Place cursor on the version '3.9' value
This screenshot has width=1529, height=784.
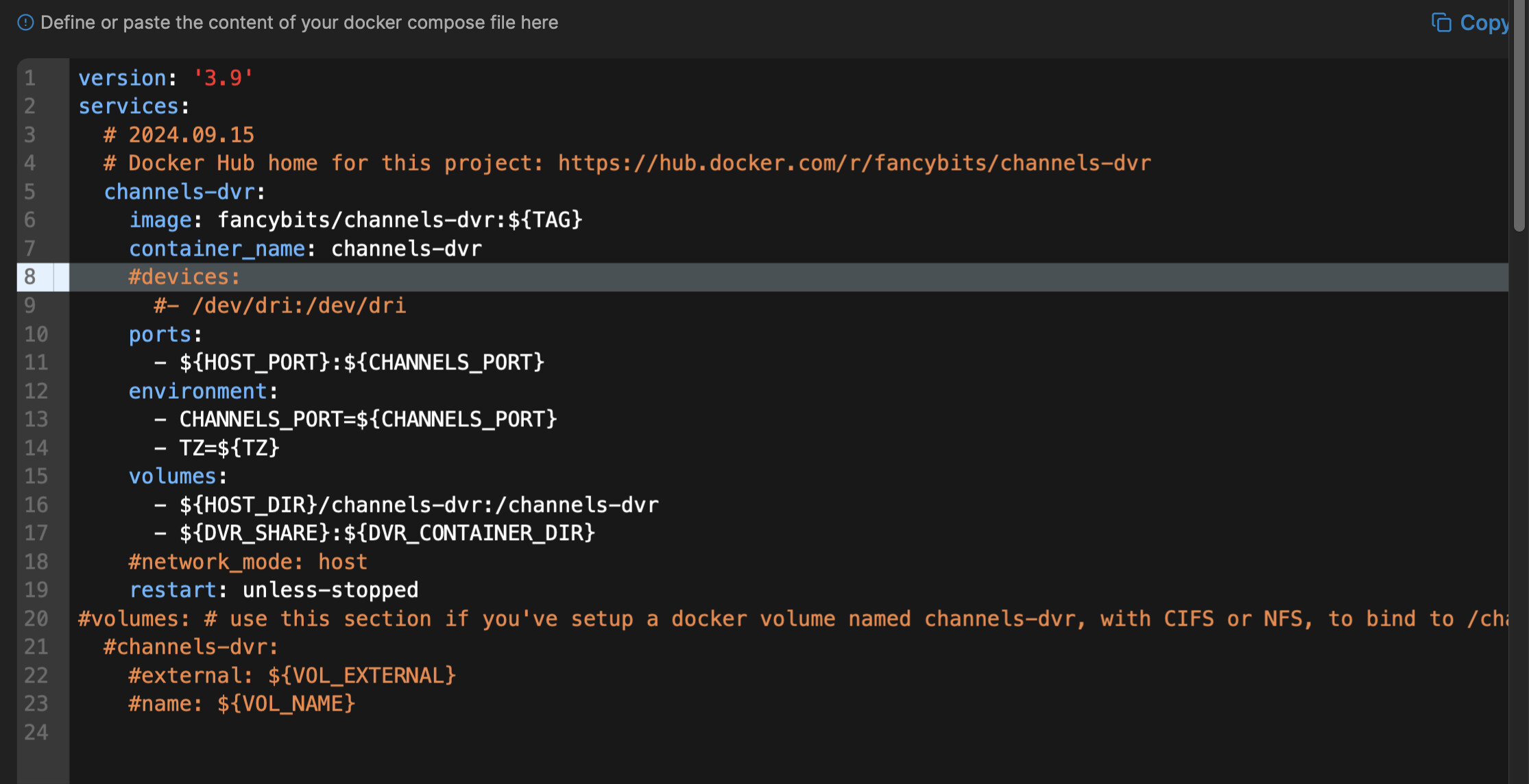coord(223,78)
